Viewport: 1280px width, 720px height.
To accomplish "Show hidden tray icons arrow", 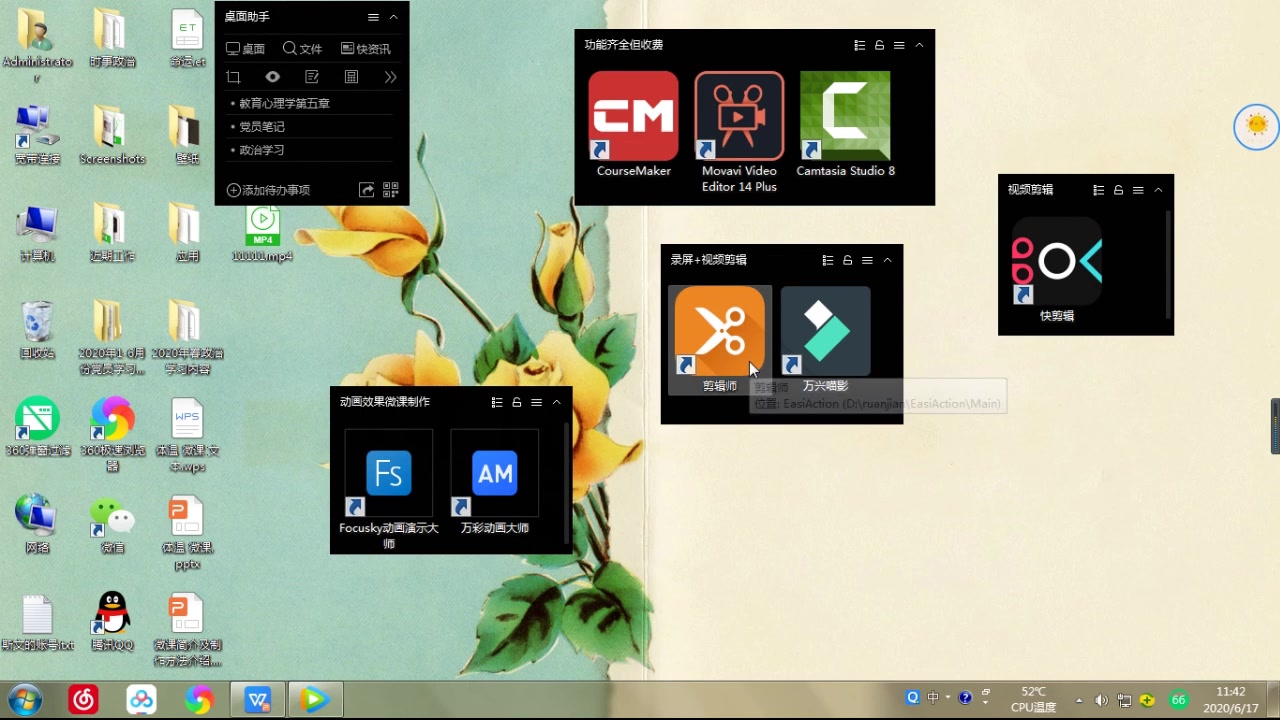I will [x=1078, y=700].
